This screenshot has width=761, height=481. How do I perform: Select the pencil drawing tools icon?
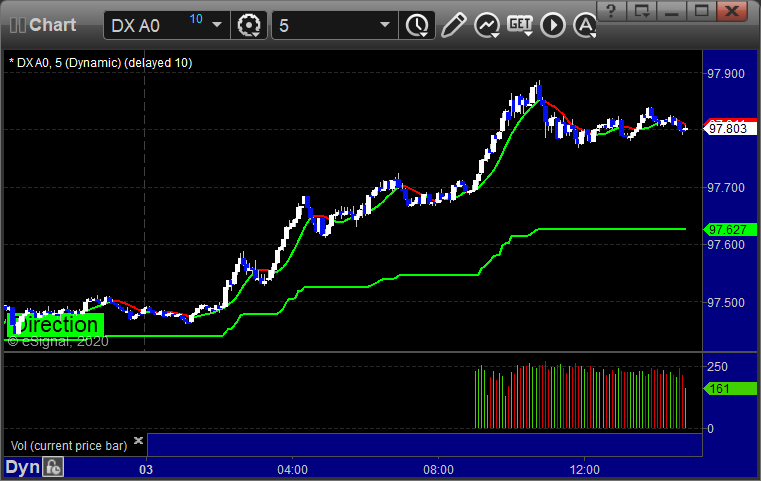tap(454, 25)
